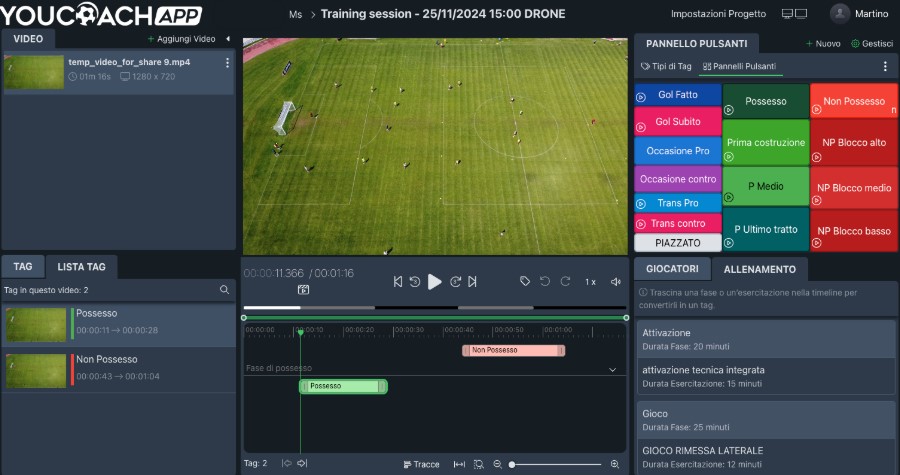The image size is (900, 475).
Task: Toggle the Trans Pro tag button
Action: [x=678, y=203]
